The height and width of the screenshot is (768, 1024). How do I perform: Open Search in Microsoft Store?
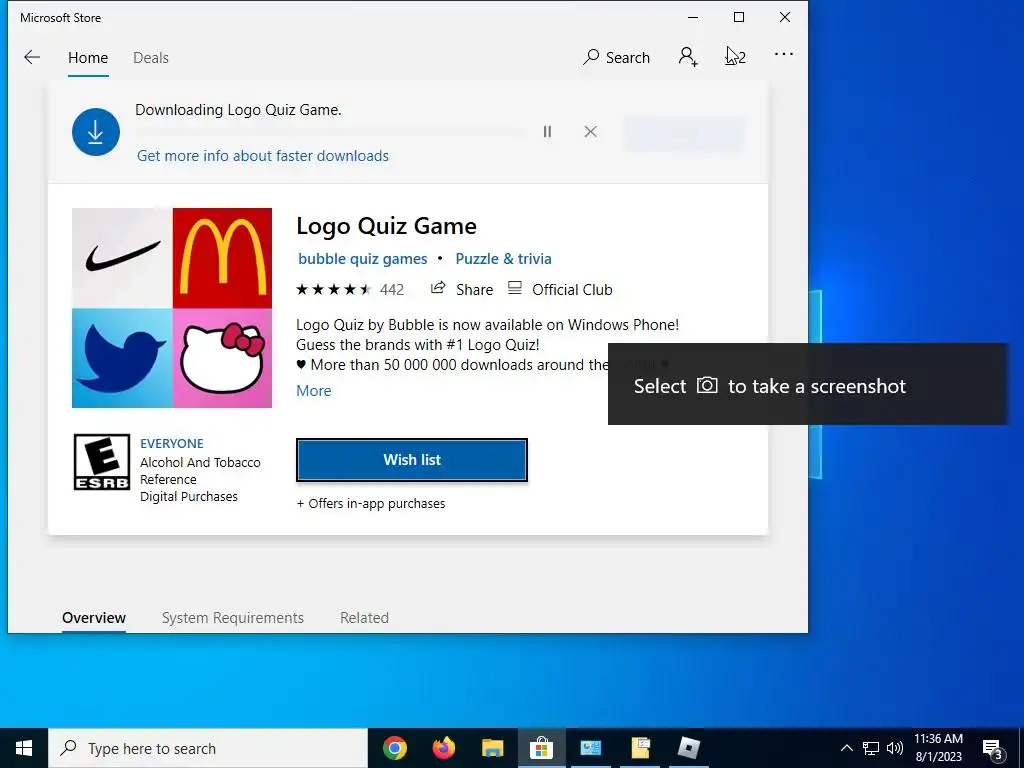[616, 57]
